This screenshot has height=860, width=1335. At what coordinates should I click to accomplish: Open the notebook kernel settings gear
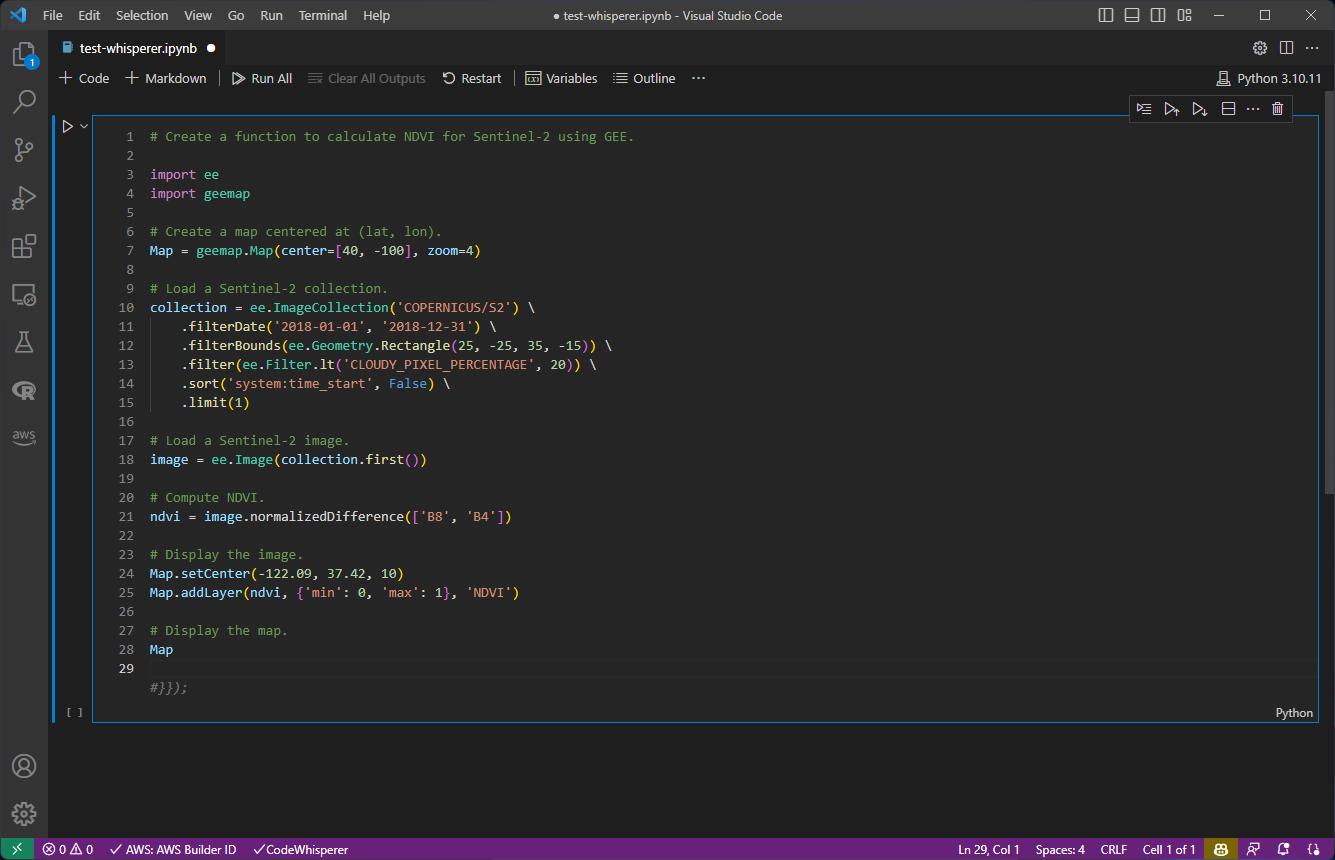tap(1259, 46)
